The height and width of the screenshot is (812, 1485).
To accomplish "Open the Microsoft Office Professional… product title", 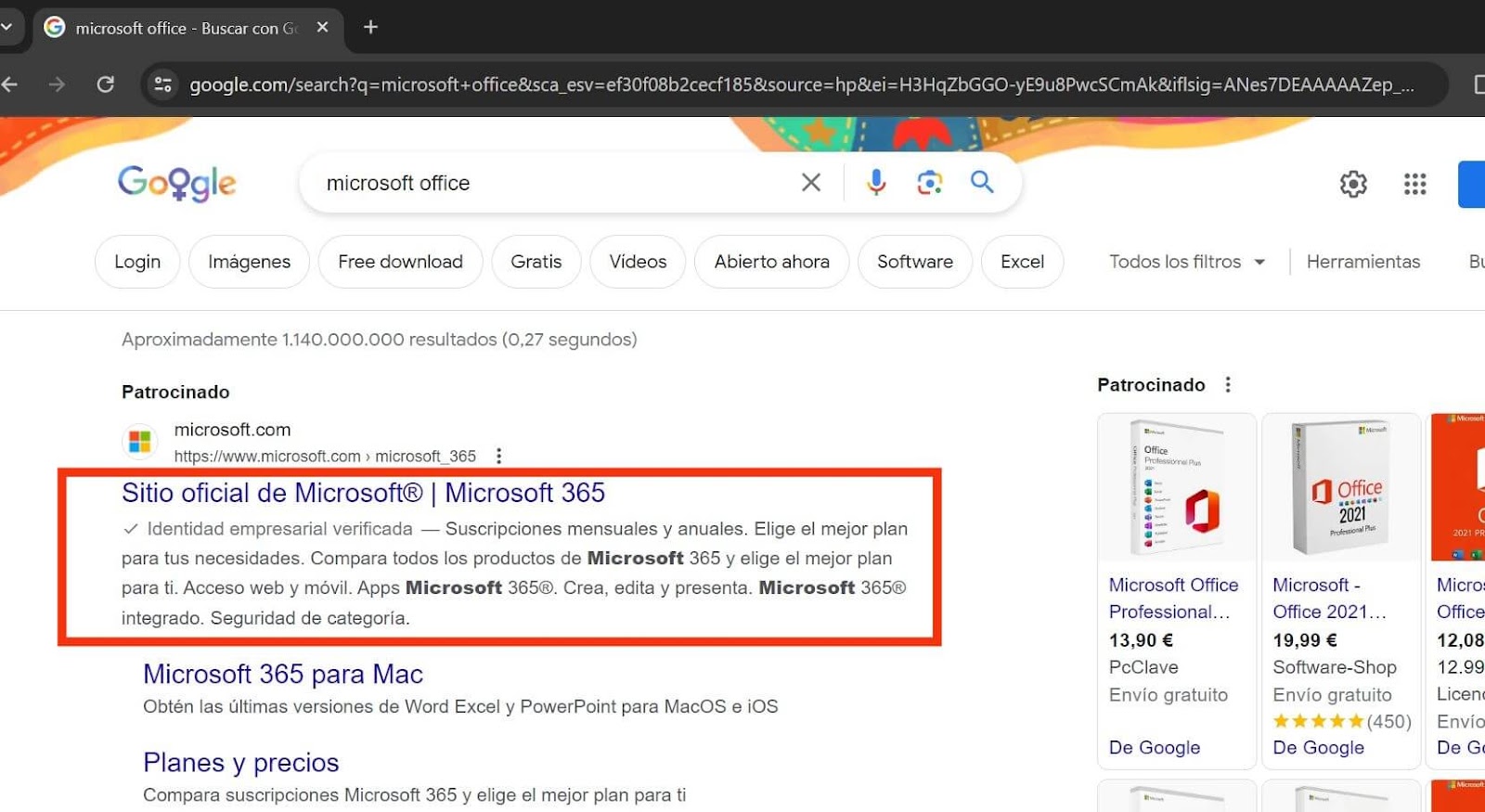I will coord(1173,598).
